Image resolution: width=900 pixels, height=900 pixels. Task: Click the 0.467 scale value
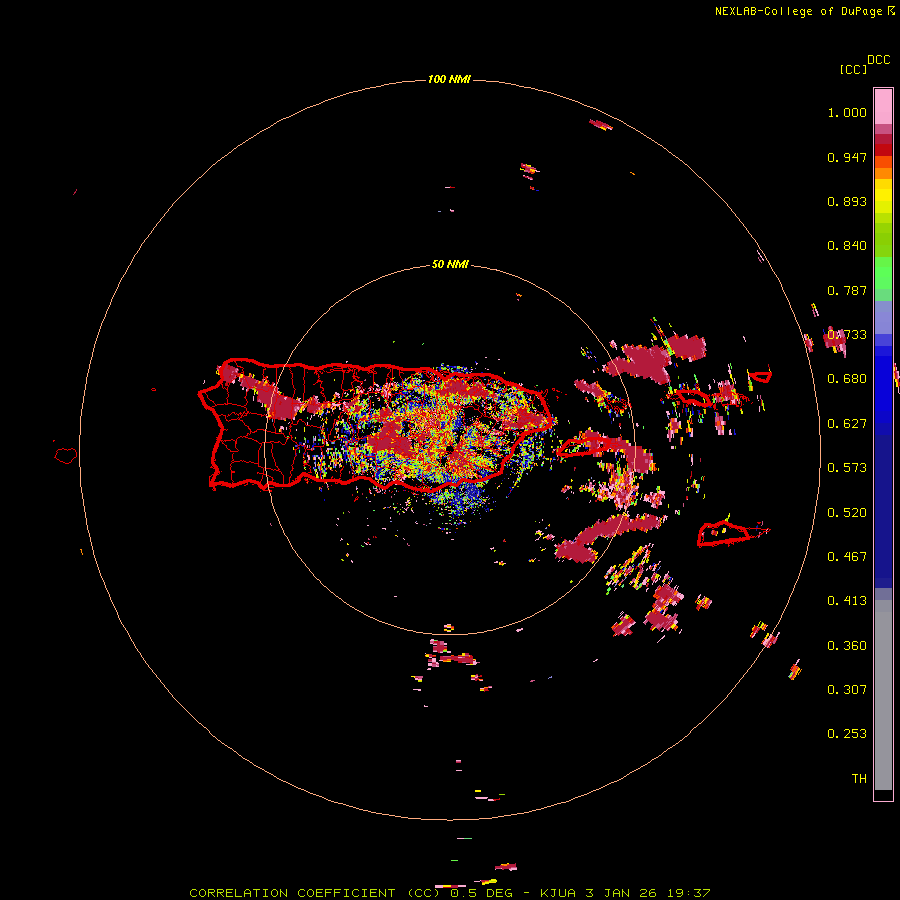(847, 557)
